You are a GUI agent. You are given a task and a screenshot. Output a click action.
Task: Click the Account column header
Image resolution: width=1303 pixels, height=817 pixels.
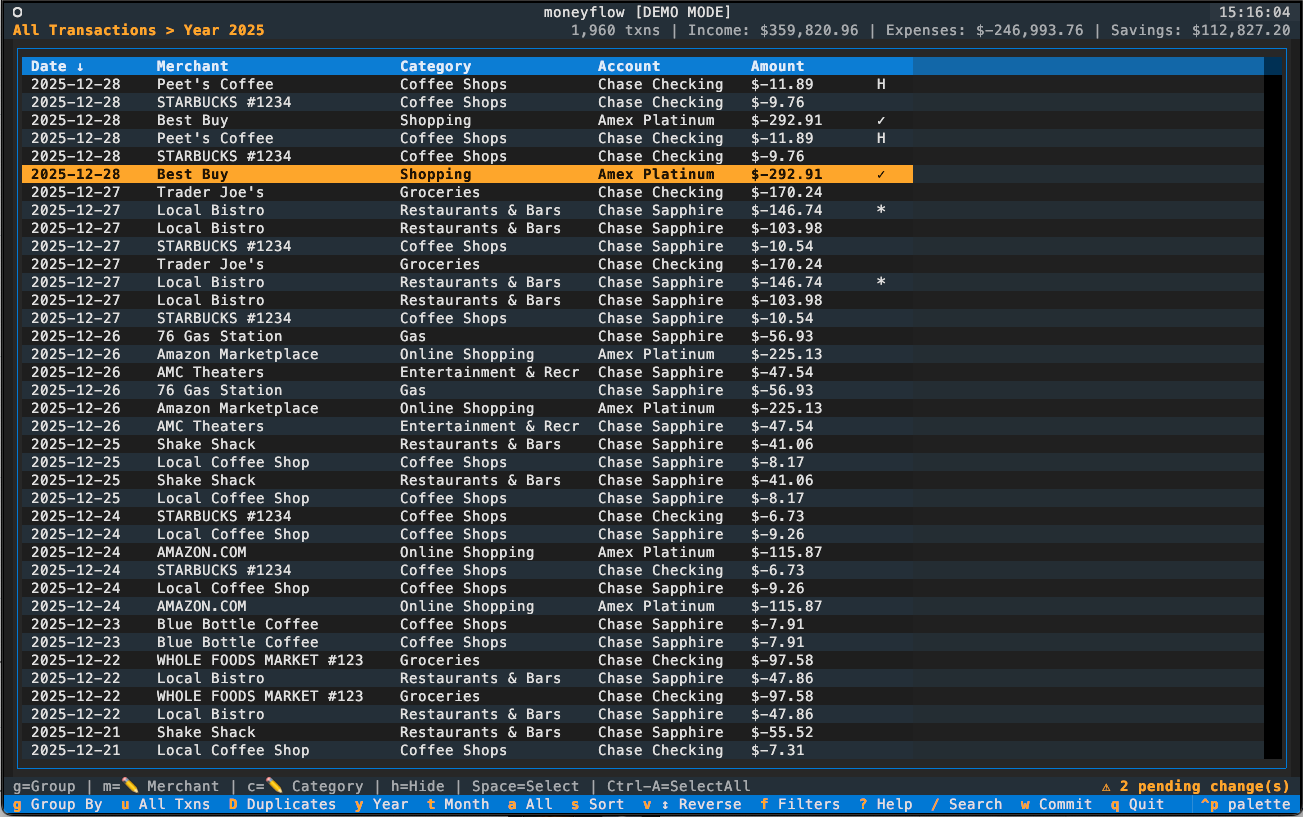pyautogui.click(x=629, y=66)
